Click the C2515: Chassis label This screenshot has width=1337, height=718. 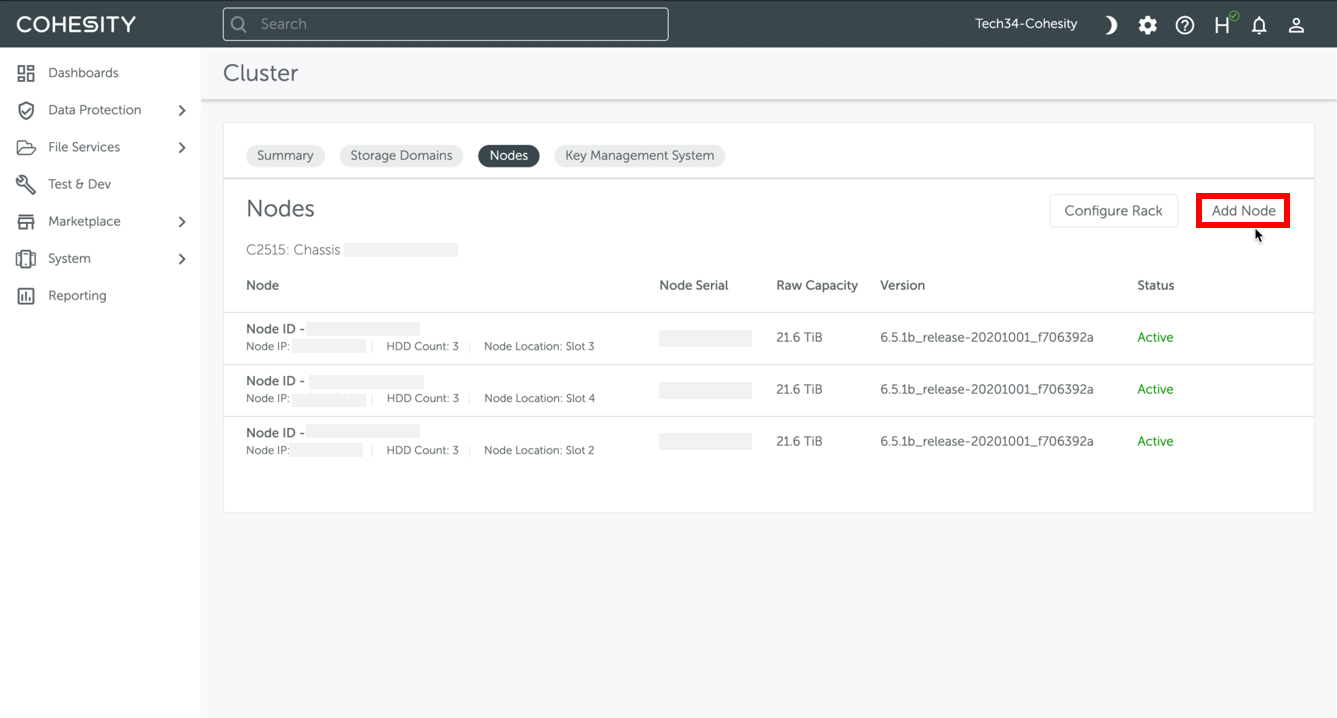(293, 250)
